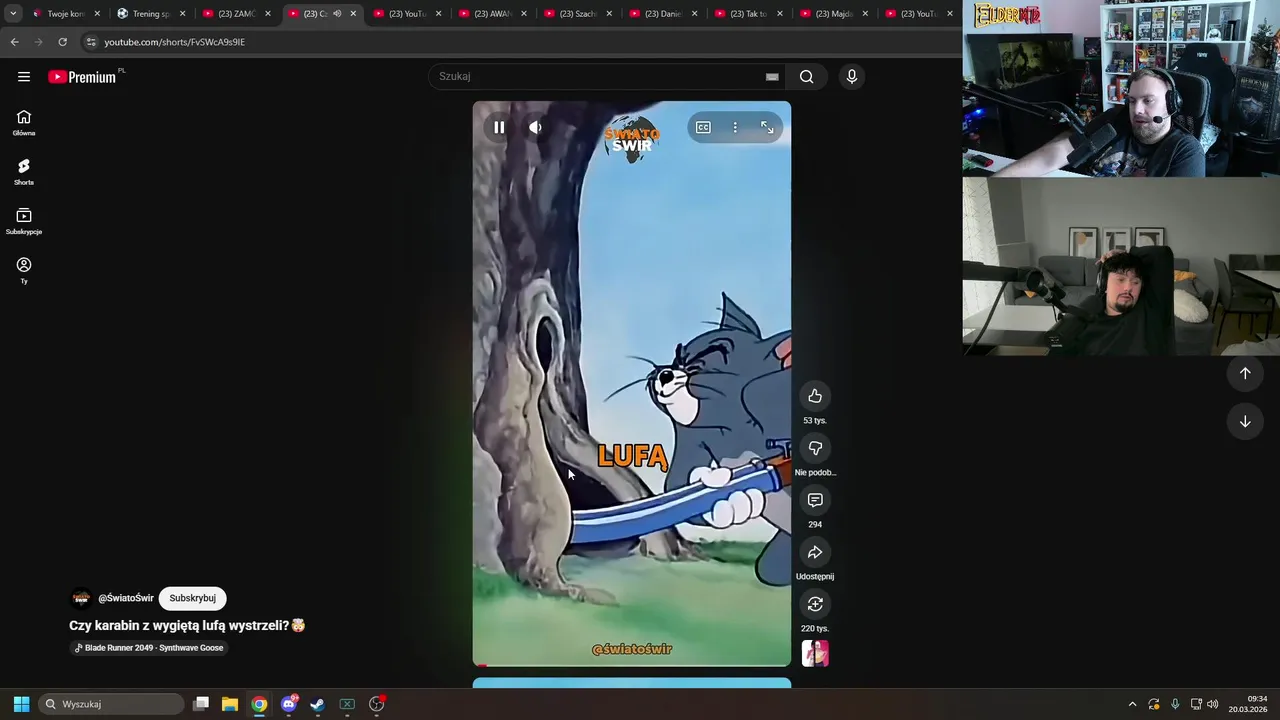Viewport: 1280px width, 720px height.
Task: Close the (23) AWAN tab
Action: pos(523,14)
